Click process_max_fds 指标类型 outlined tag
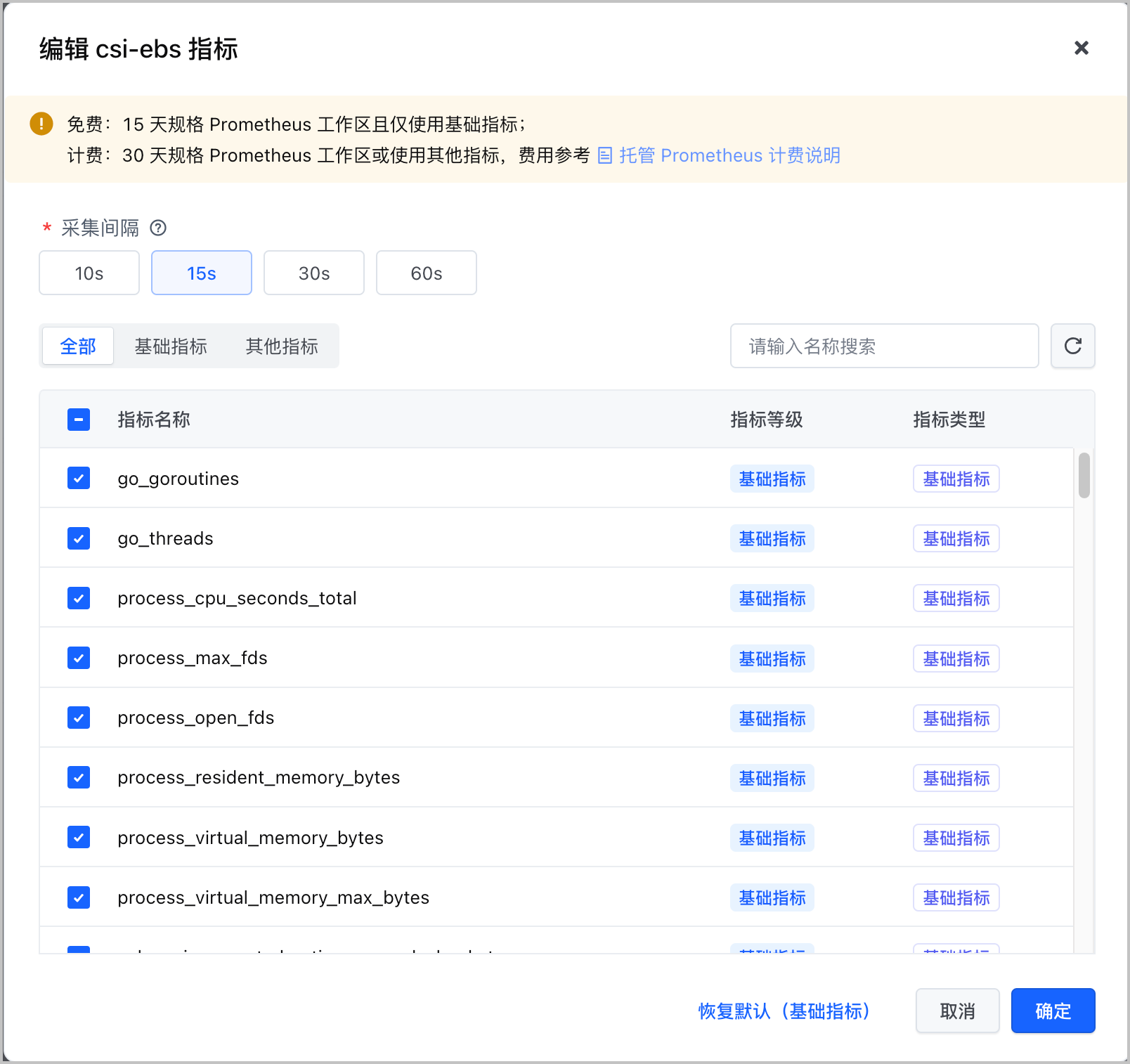Screen dimensions: 1130x1064 [956, 658]
